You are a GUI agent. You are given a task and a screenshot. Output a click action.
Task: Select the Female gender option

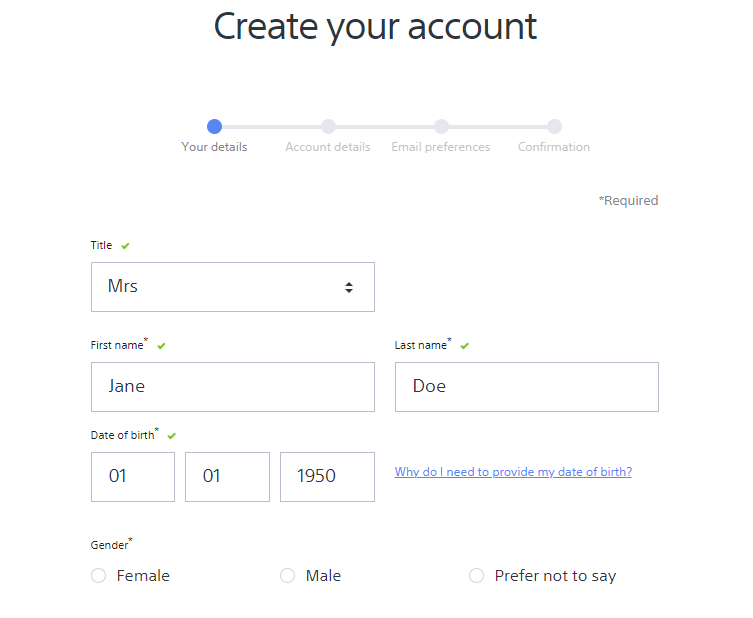98,575
